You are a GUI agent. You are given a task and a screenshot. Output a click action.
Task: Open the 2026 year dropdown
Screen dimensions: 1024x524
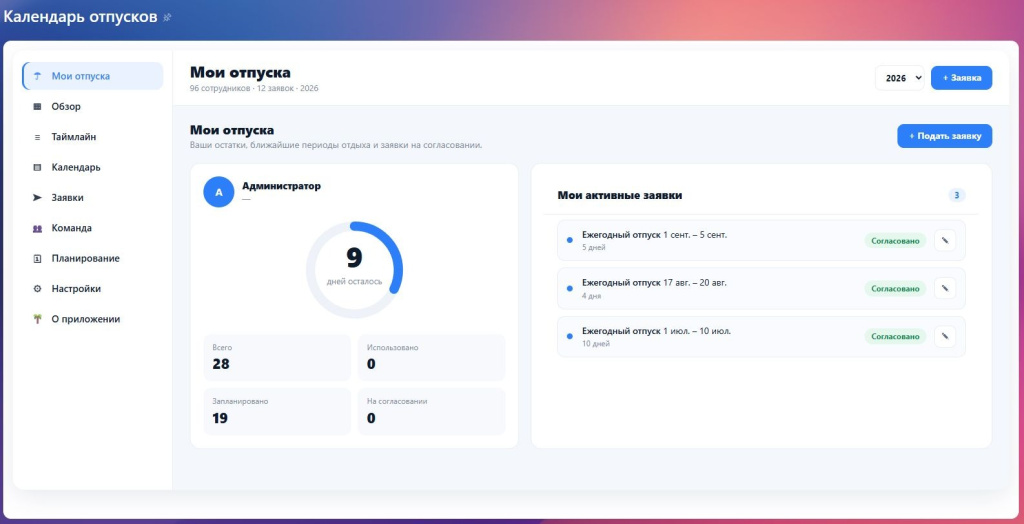[899, 78]
